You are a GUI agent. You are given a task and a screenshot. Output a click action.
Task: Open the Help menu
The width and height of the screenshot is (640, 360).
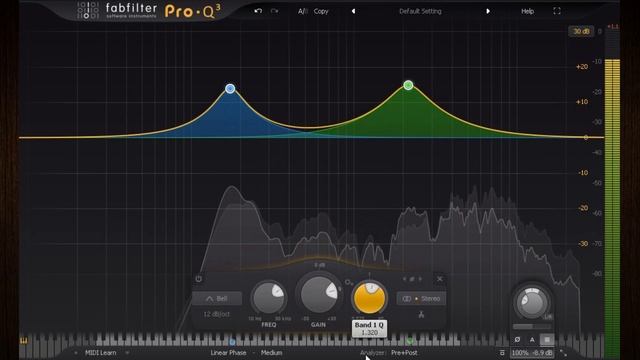527,11
